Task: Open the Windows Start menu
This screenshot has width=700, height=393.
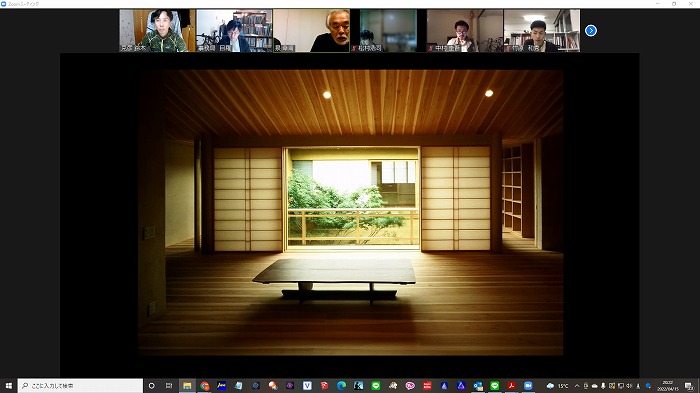Action: pyautogui.click(x=8, y=385)
